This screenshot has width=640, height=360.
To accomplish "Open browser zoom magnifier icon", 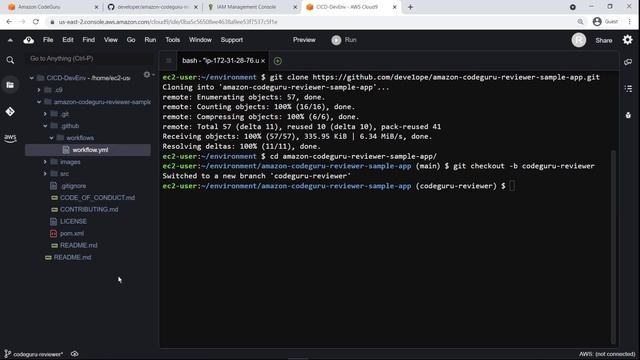I will click(x=580, y=22).
